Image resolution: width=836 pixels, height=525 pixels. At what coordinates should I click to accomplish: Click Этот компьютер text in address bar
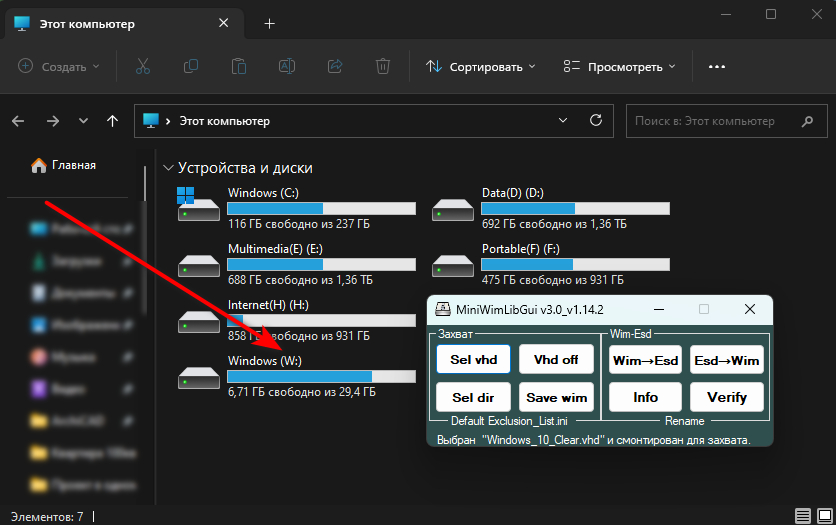(x=224, y=122)
